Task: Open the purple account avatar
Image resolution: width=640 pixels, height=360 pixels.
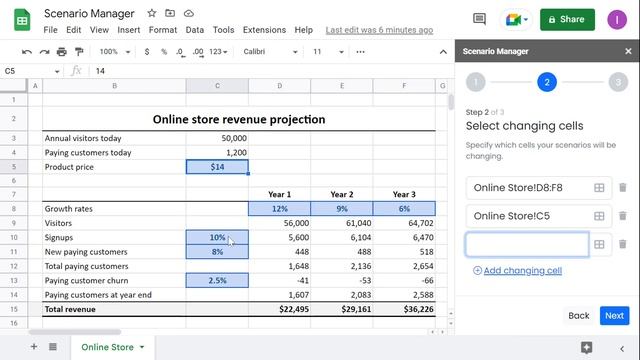Action: point(617,19)
